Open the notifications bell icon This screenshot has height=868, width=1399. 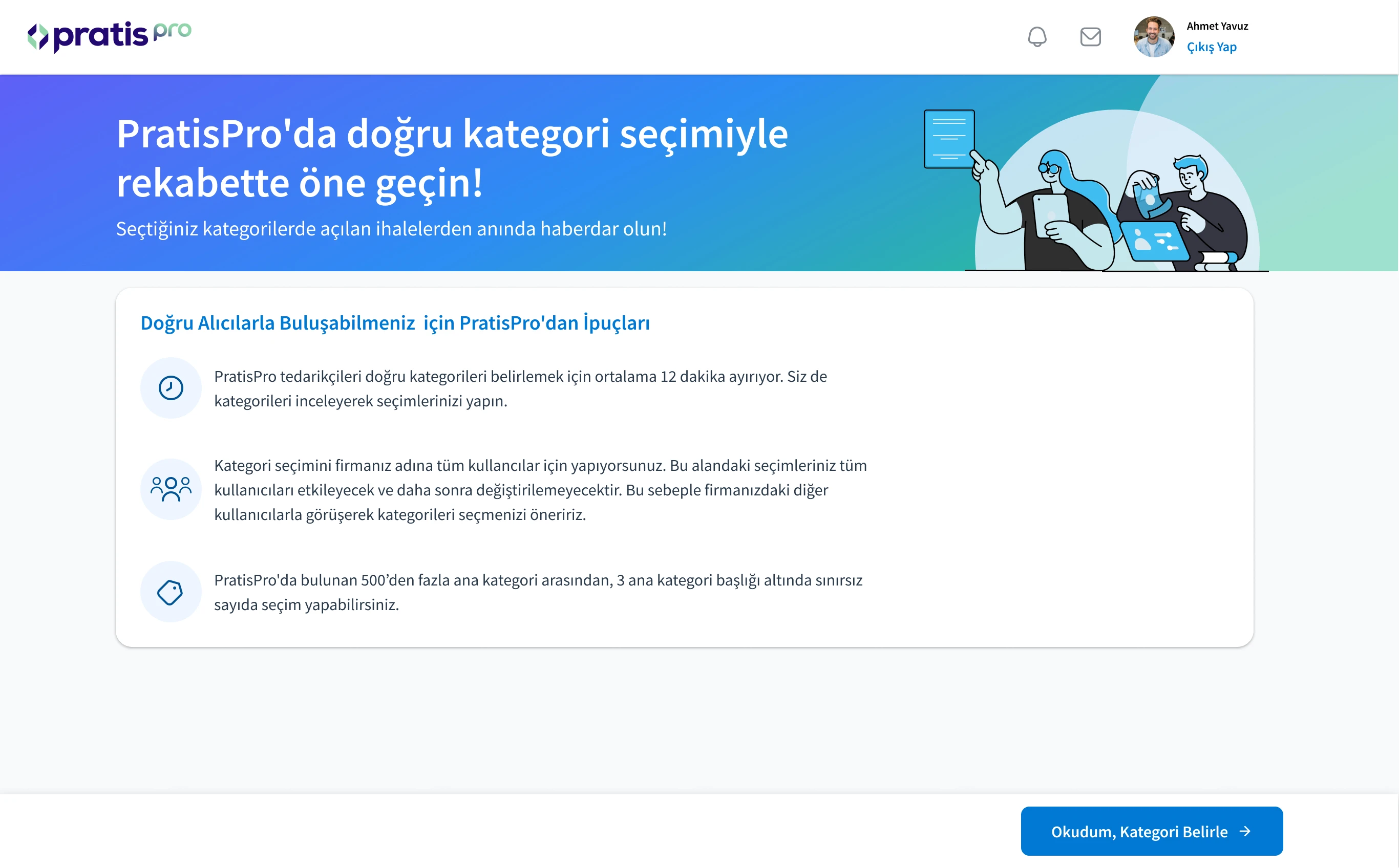[1036, 37]
